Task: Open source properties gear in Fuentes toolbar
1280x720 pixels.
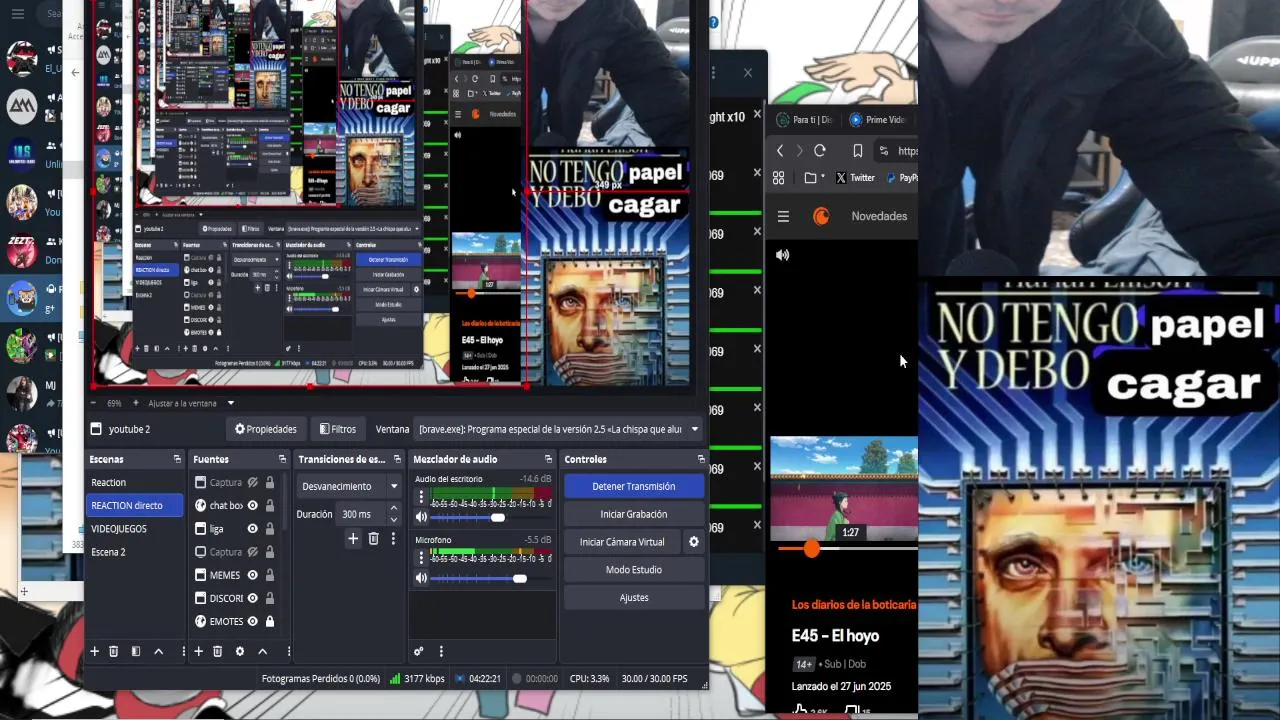Action: tap(240, 651)
